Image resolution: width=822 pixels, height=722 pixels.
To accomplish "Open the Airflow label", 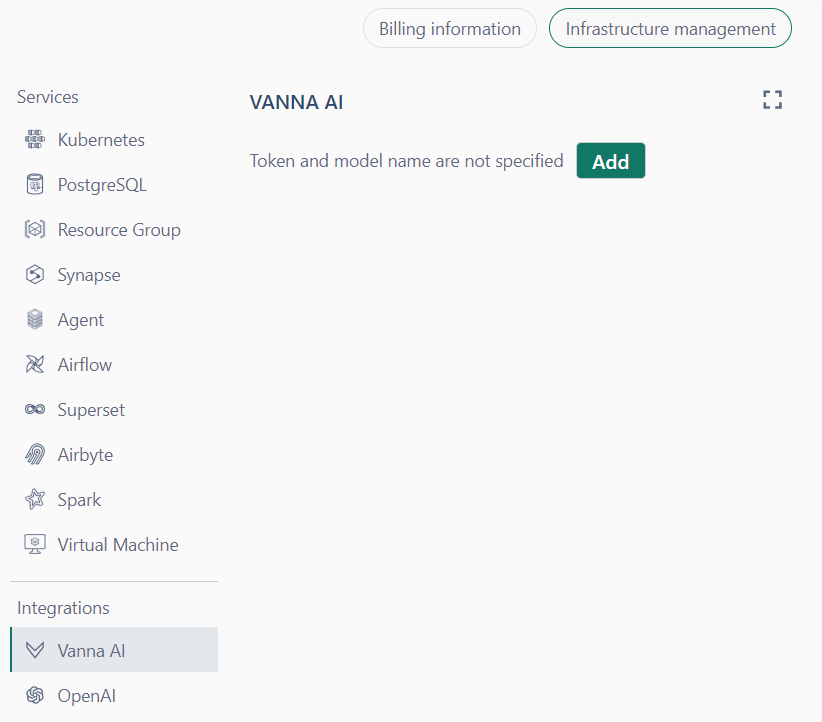I will [85, 365].
